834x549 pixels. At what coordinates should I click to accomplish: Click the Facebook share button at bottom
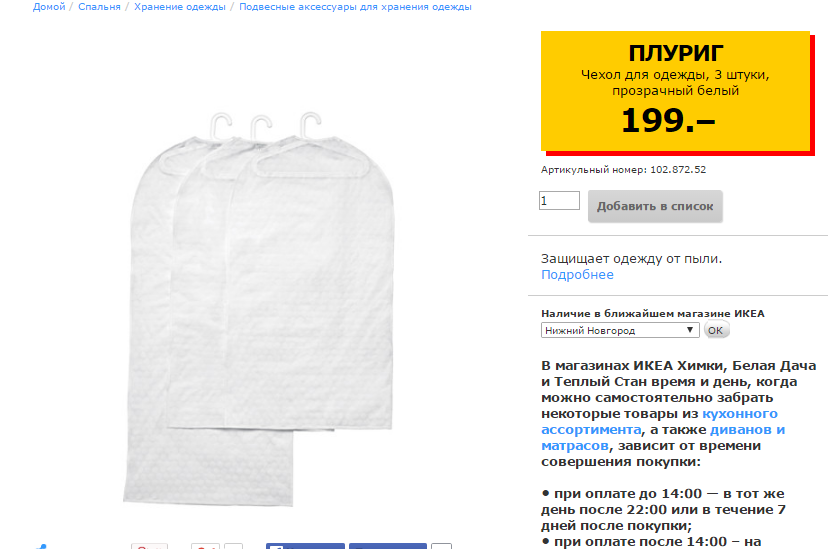pyautogui.click(x=388, y=546)
